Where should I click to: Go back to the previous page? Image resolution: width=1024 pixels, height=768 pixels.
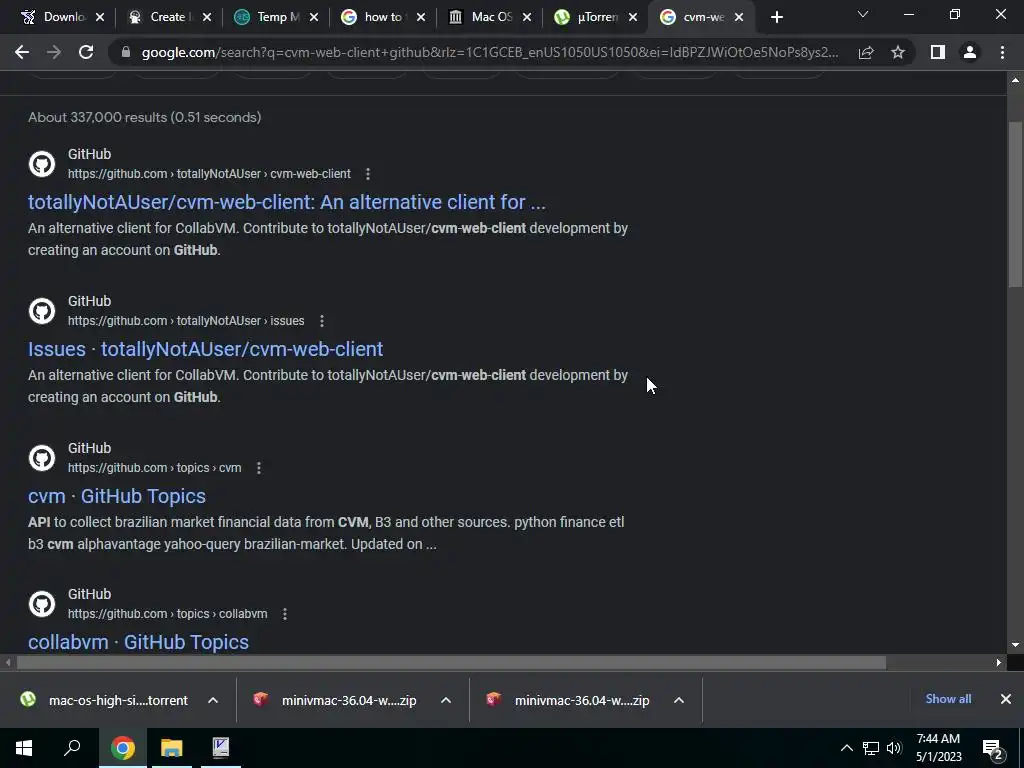click(22, 52)
